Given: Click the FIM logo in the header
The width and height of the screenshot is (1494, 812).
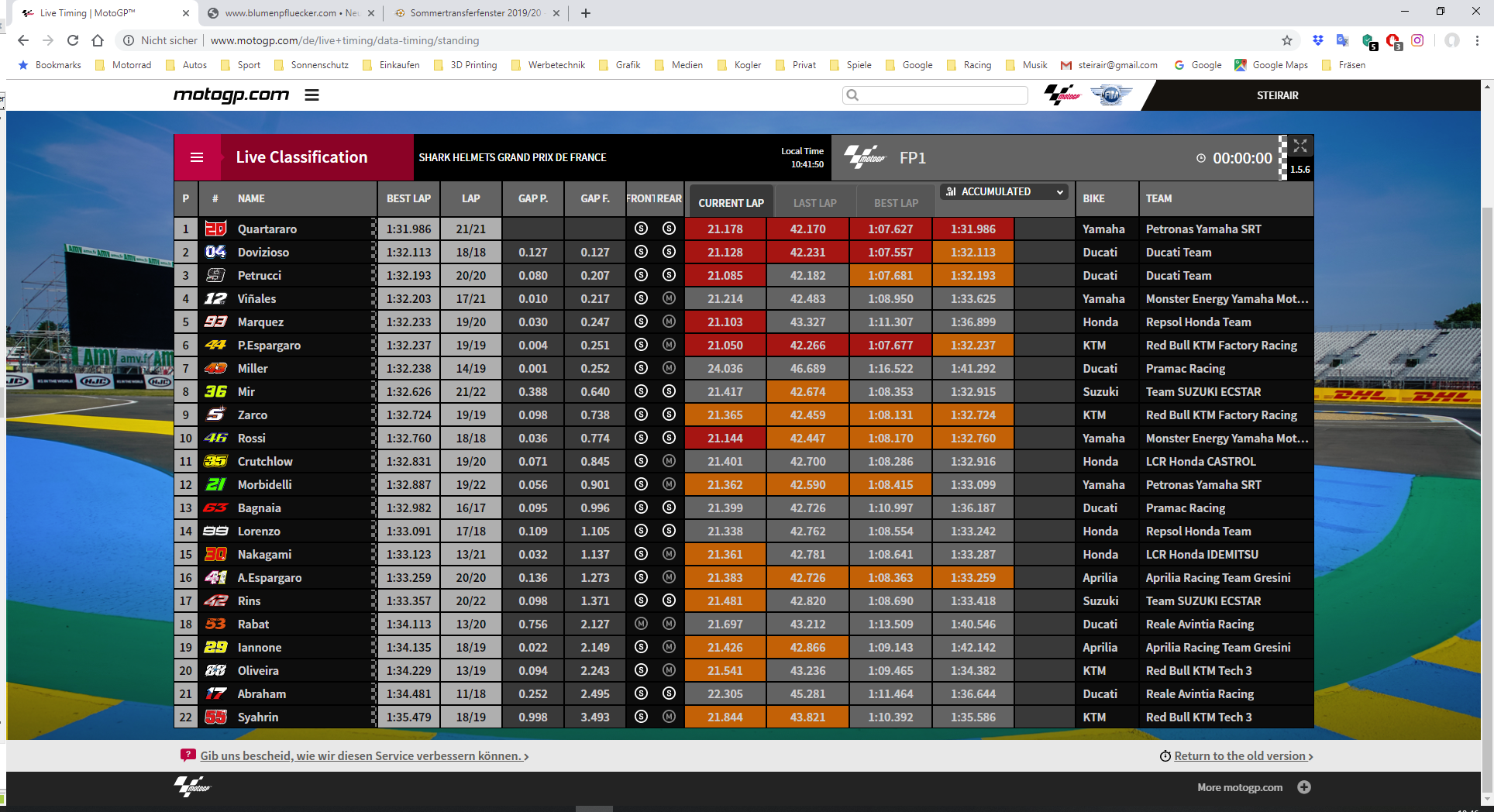Looking at the screenshot, I should 1110,95.
